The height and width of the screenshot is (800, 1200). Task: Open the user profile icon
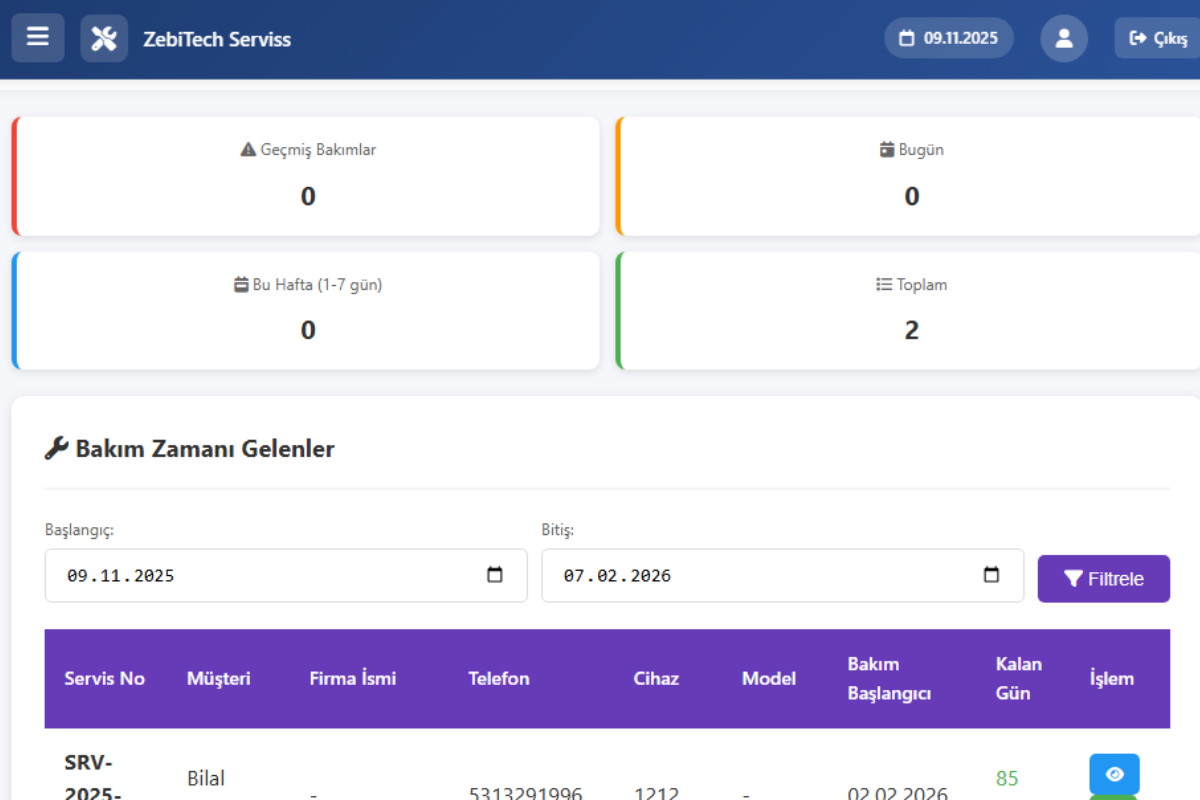click(x=1063, y=39)
